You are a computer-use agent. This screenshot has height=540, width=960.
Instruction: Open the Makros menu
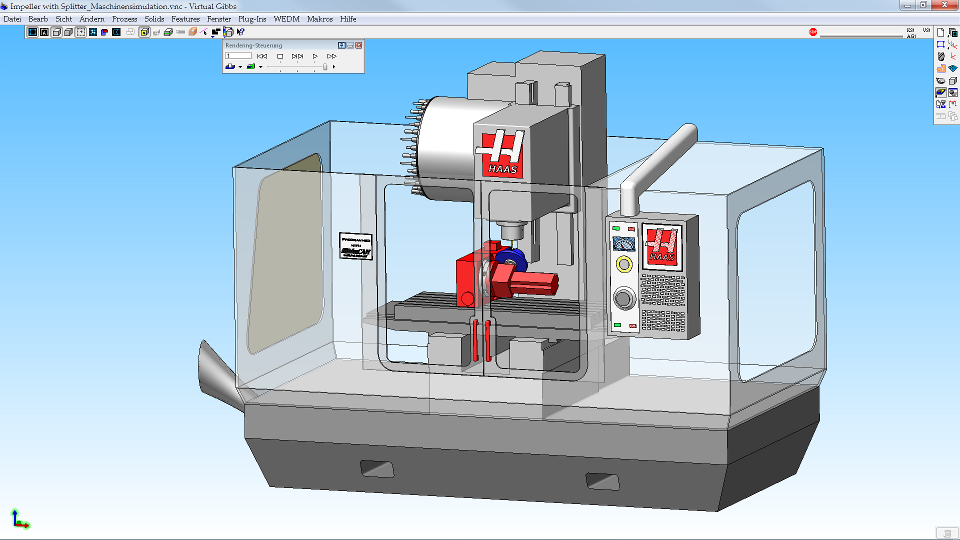pyautogui.click(x=320, y=19)
